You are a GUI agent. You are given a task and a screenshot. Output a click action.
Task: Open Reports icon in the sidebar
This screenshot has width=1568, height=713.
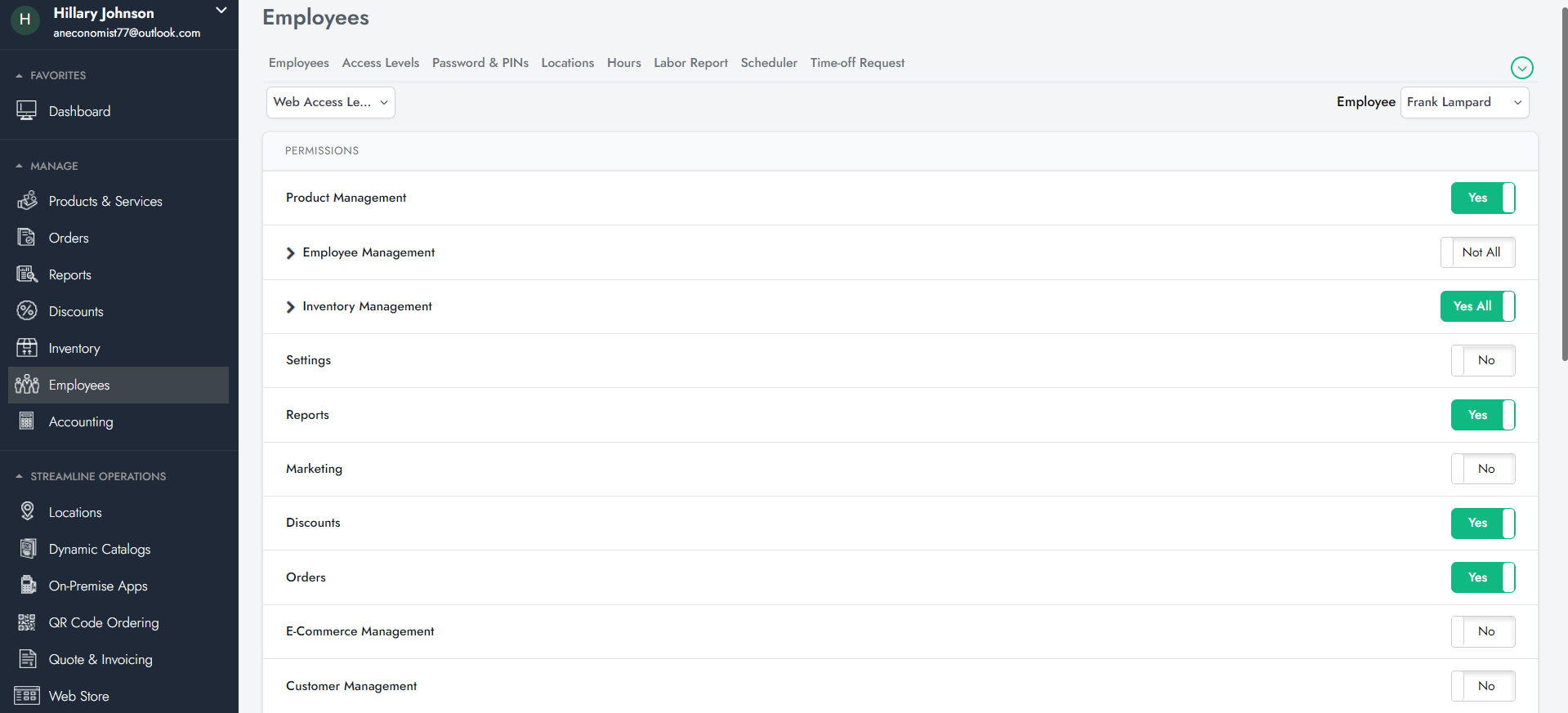27,274
